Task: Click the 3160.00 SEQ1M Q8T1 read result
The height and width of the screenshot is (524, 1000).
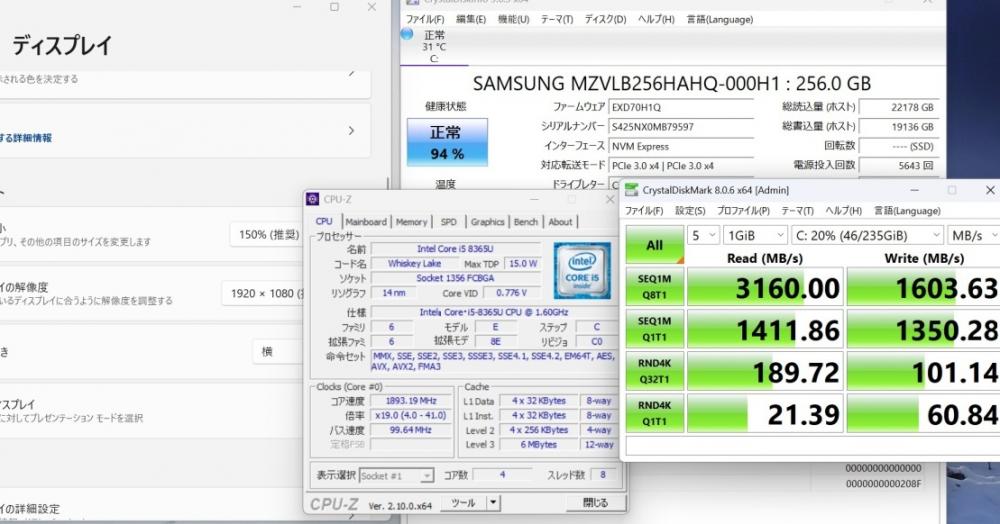Action: [x=765, y=287]
